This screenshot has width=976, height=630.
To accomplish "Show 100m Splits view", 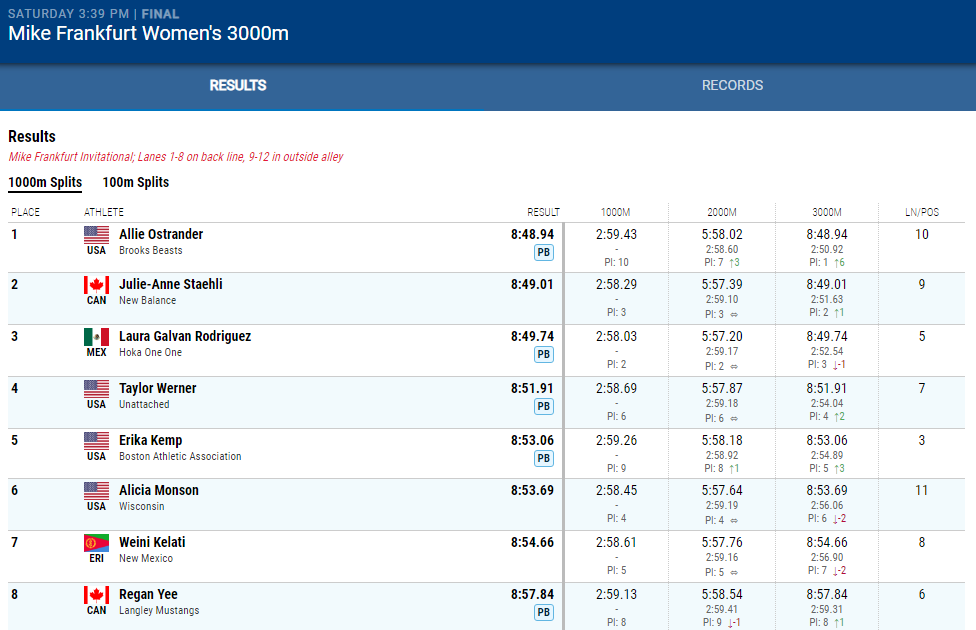I will [136, 182].
